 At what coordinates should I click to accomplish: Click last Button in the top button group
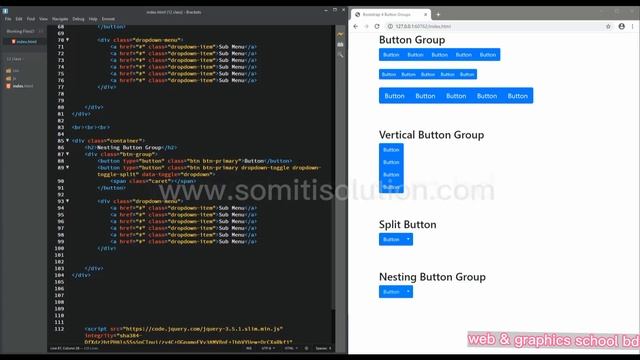[x=488, y=55]
